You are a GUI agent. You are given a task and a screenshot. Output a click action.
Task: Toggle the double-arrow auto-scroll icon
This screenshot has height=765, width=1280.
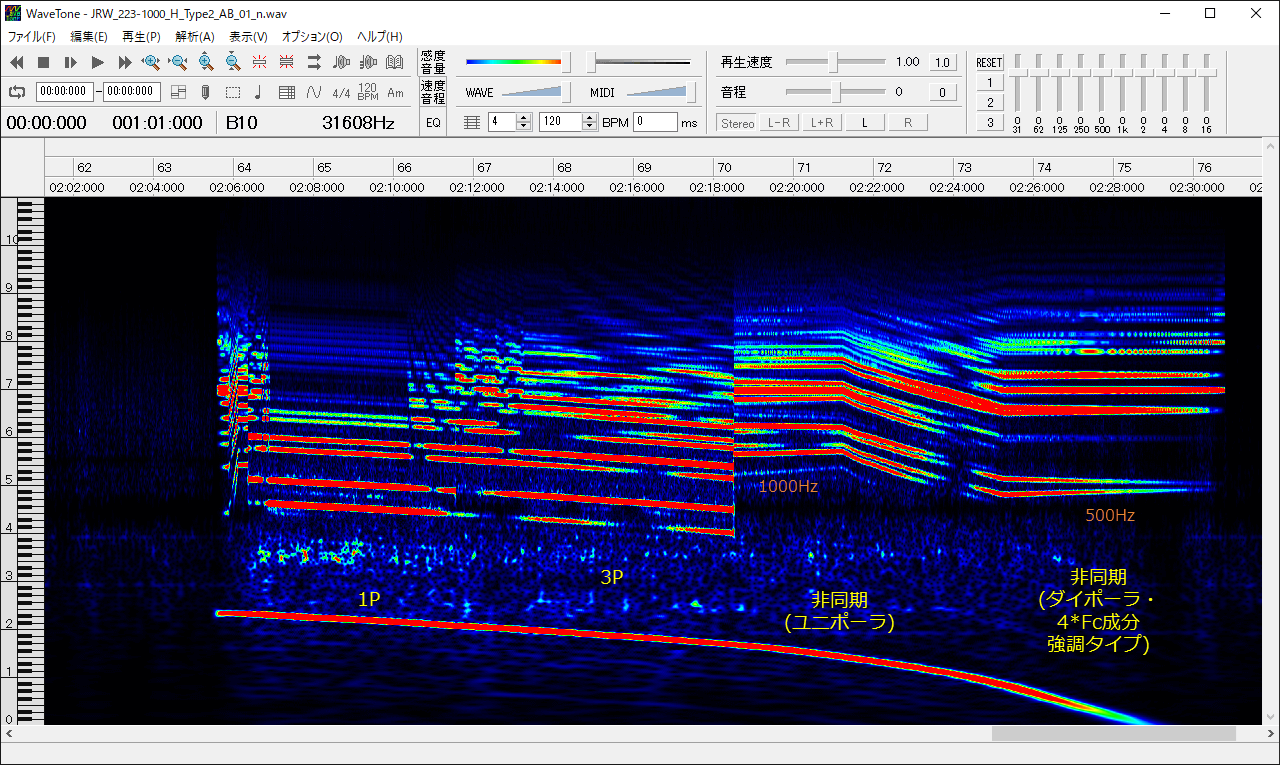pos(314,62)
